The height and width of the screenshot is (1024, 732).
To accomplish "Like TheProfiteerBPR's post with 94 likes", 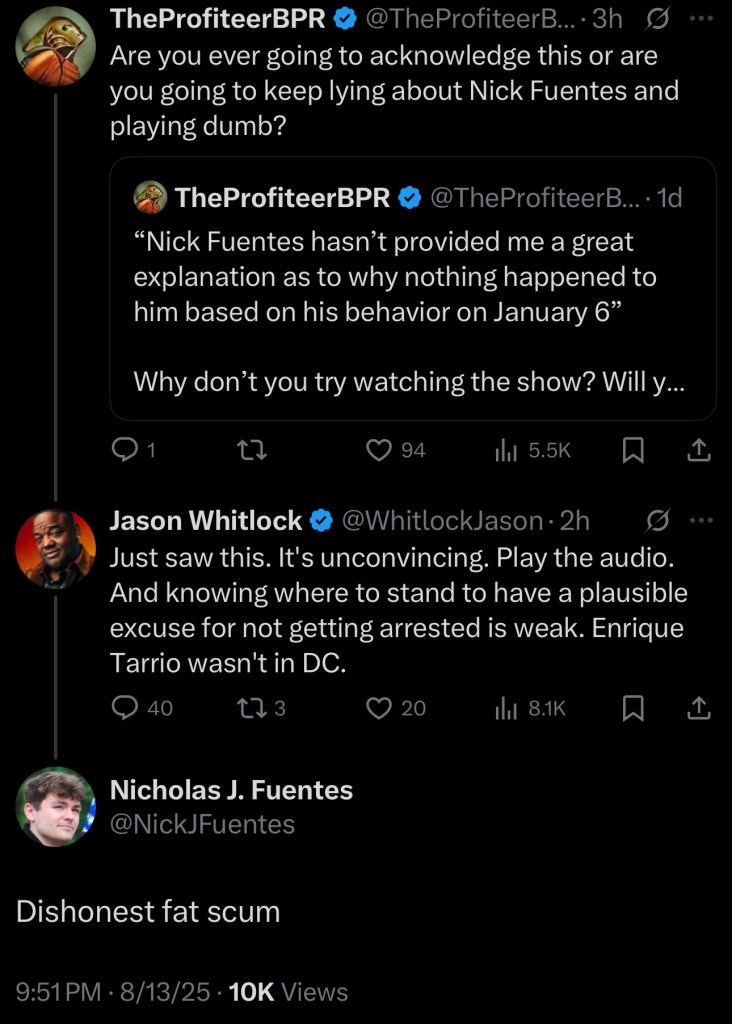I will click(x=379, y=451).
